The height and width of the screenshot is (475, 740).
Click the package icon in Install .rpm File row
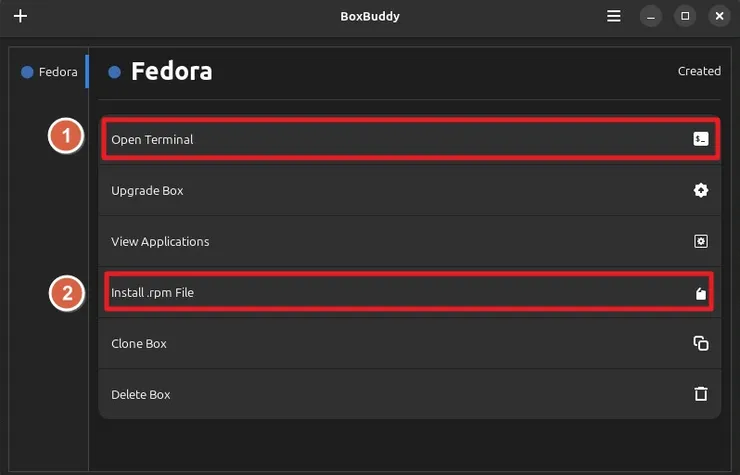coord(701,293)
